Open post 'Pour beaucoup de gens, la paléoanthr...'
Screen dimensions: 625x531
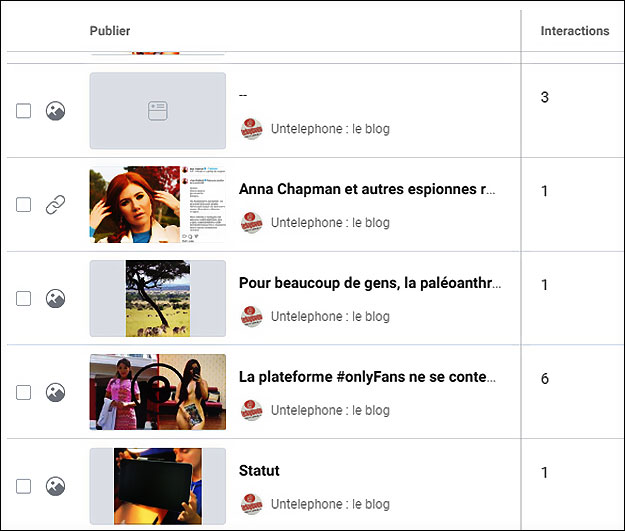point(370,283)
